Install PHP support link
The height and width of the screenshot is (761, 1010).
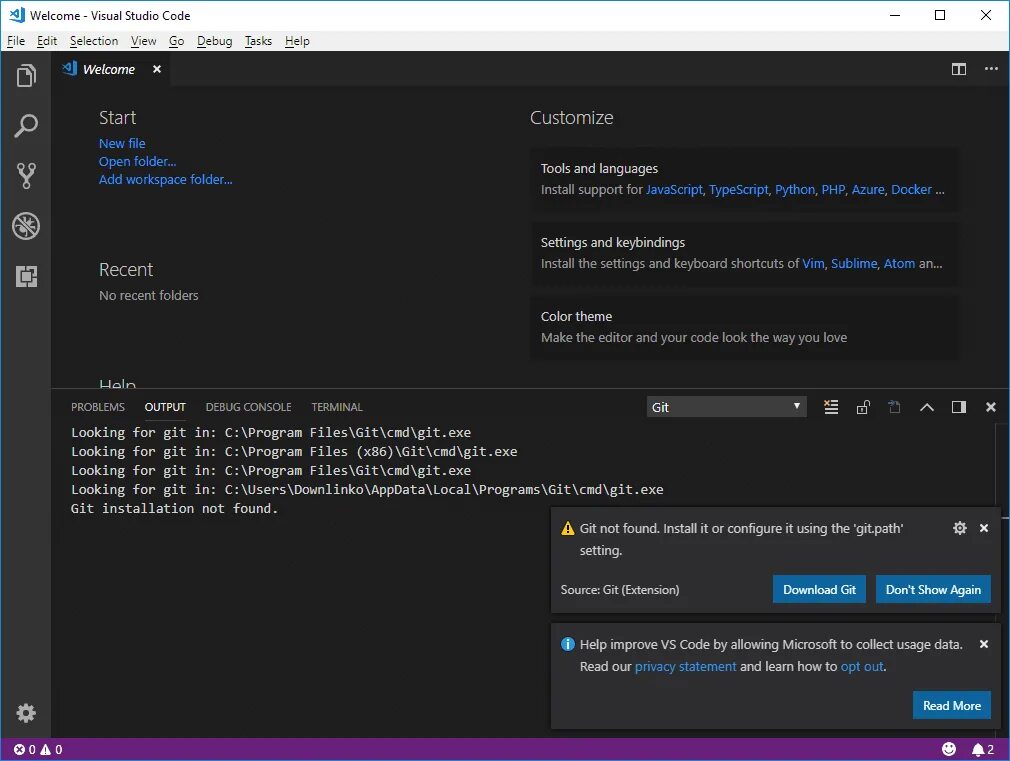833,189
